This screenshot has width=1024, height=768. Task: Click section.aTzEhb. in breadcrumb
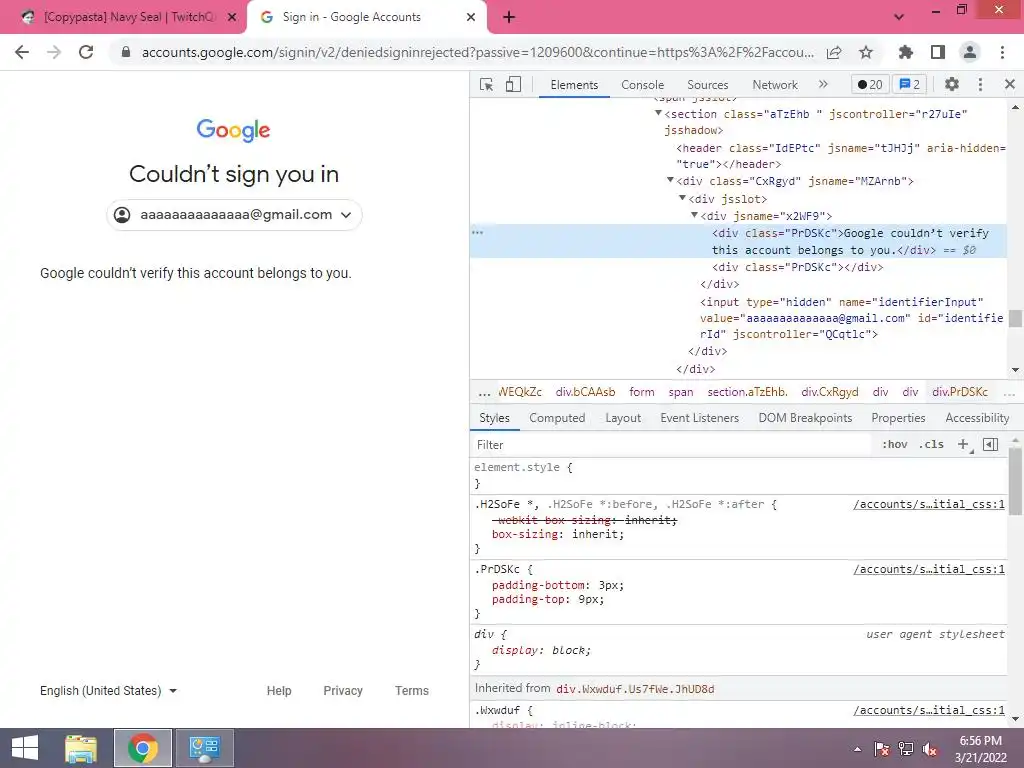(747, 392)
